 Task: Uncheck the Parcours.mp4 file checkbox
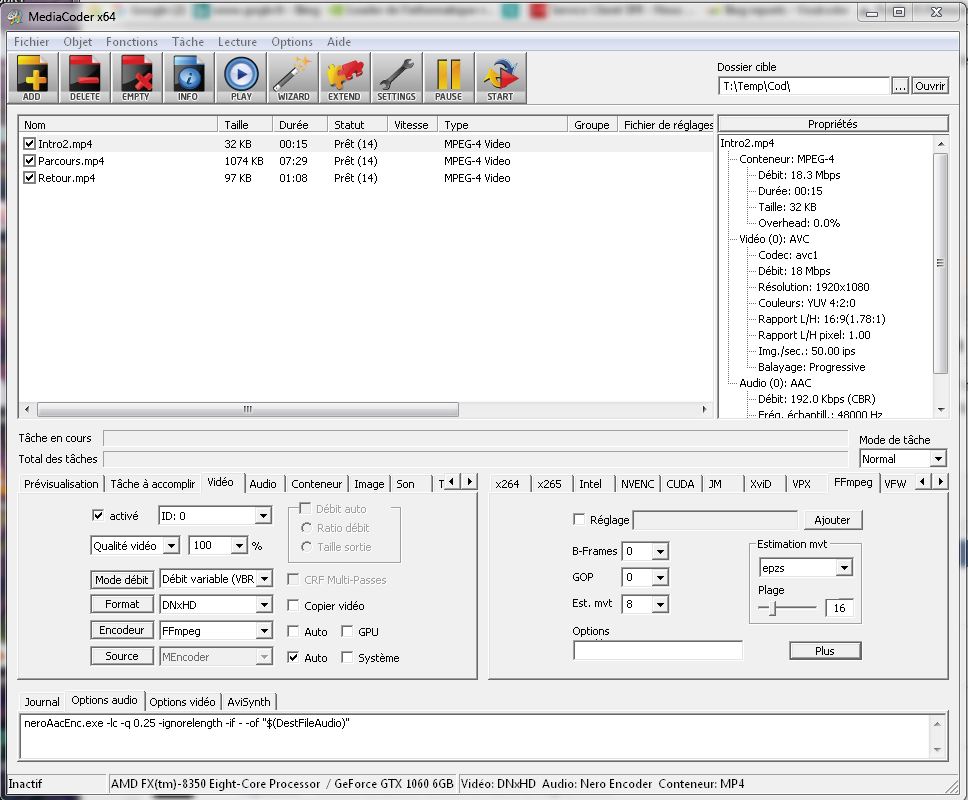click(30, 161)
